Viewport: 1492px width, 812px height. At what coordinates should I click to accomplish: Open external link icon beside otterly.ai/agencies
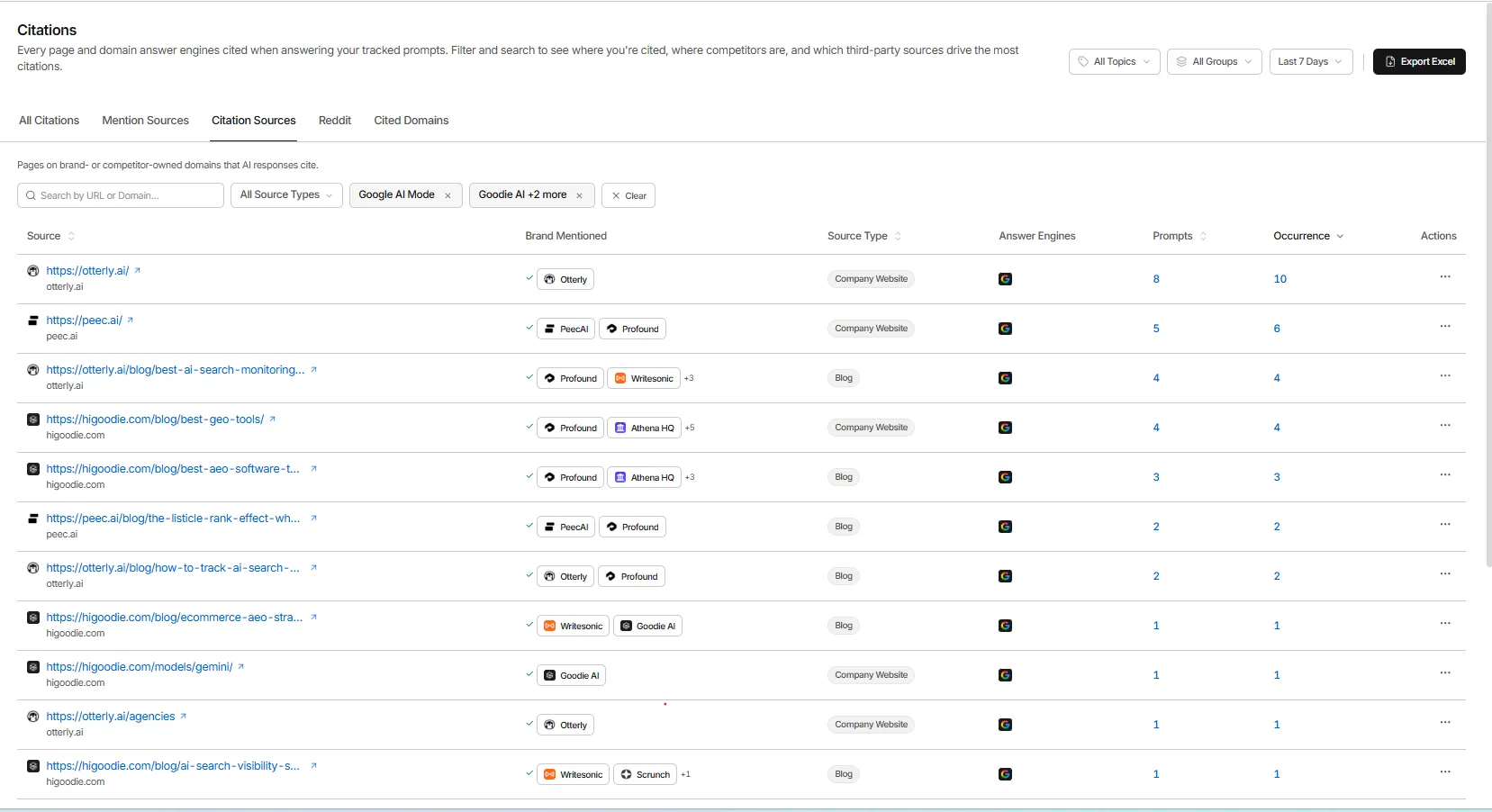click(x=183, y=716)
